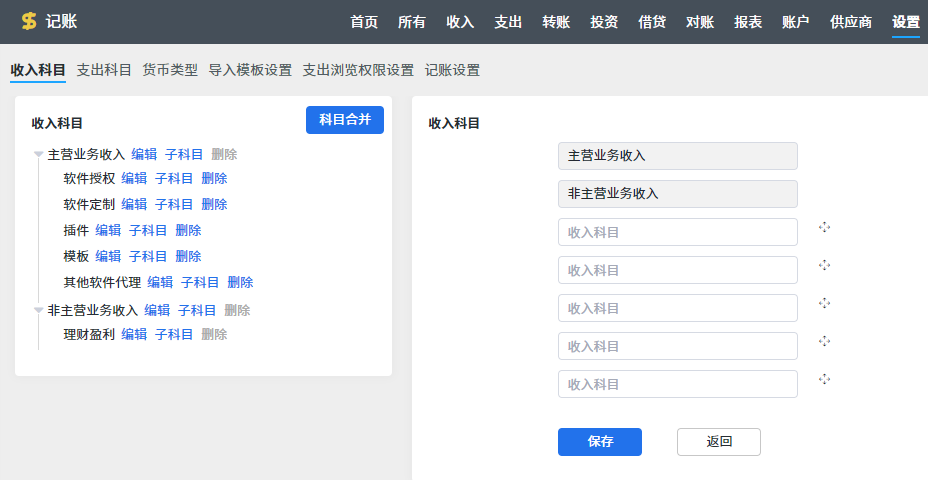Add 子科目 under 理财盈利
This screenshot has width=928, height=480.
174,334
